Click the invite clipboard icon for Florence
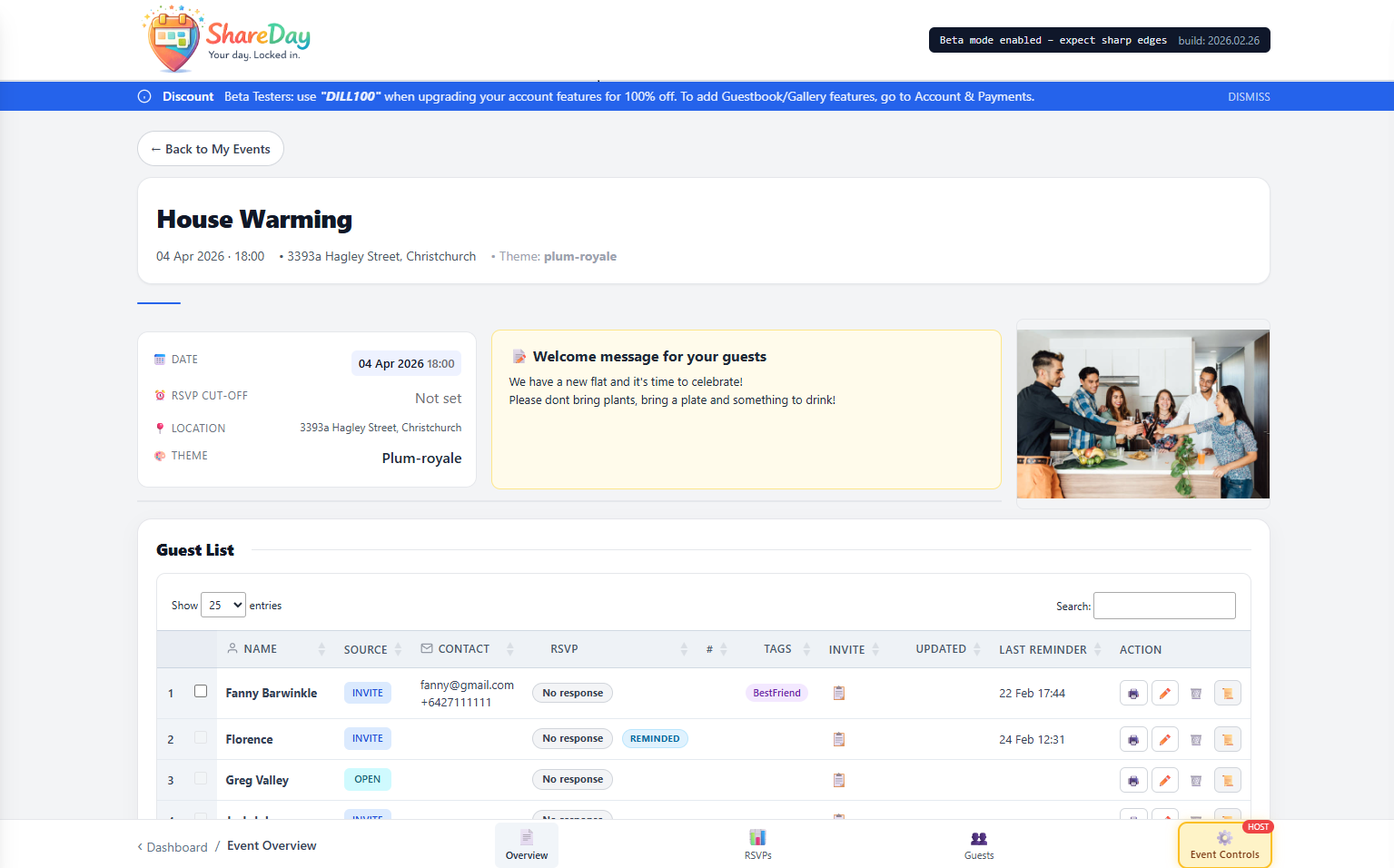The image size is (1394, 868). [x=839, y=739]
